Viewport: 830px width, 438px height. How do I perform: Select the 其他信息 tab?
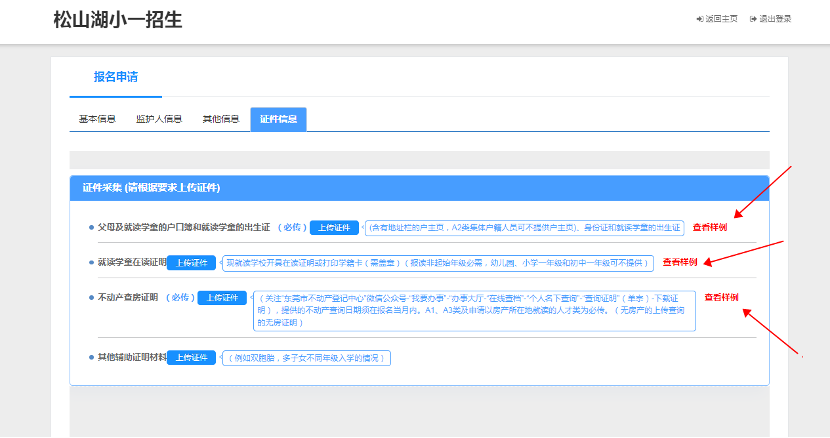(220, 119)
